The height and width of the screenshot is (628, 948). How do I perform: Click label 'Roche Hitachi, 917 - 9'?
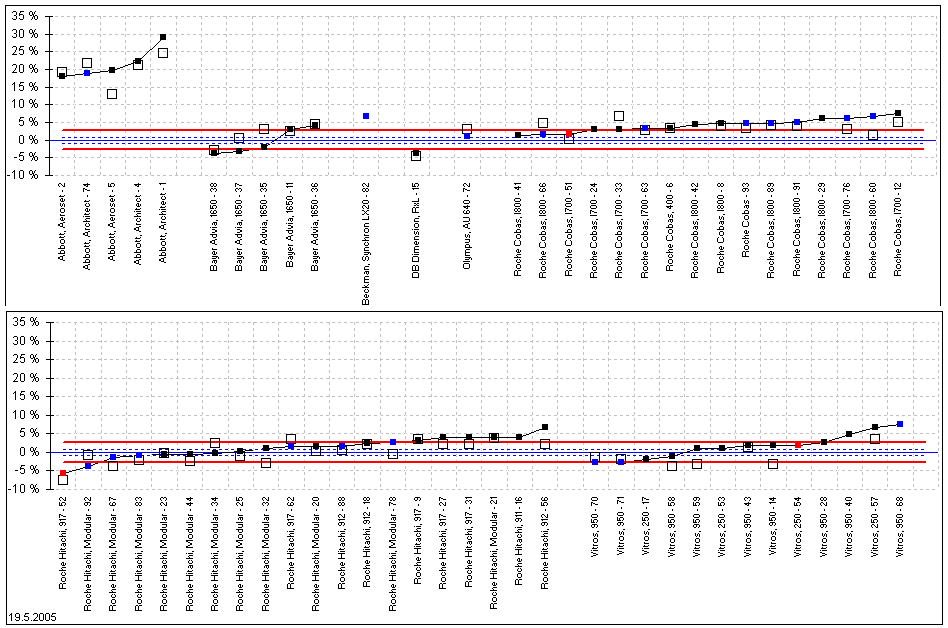[x=417, y=540]
